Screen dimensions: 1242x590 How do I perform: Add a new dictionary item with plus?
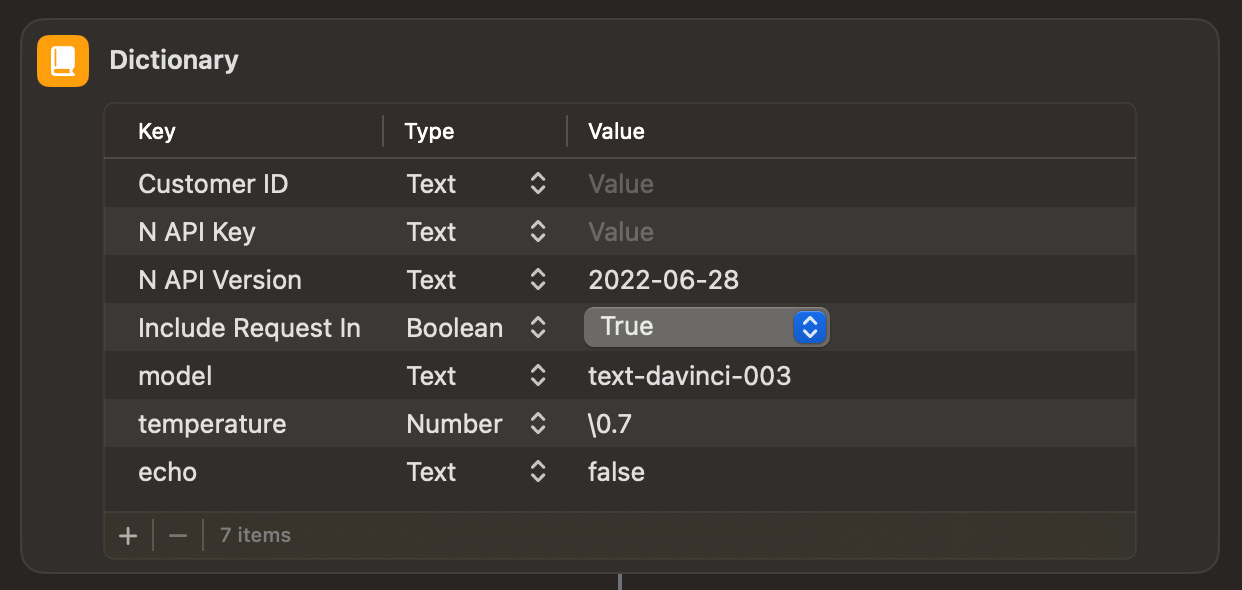pos(128,535)
